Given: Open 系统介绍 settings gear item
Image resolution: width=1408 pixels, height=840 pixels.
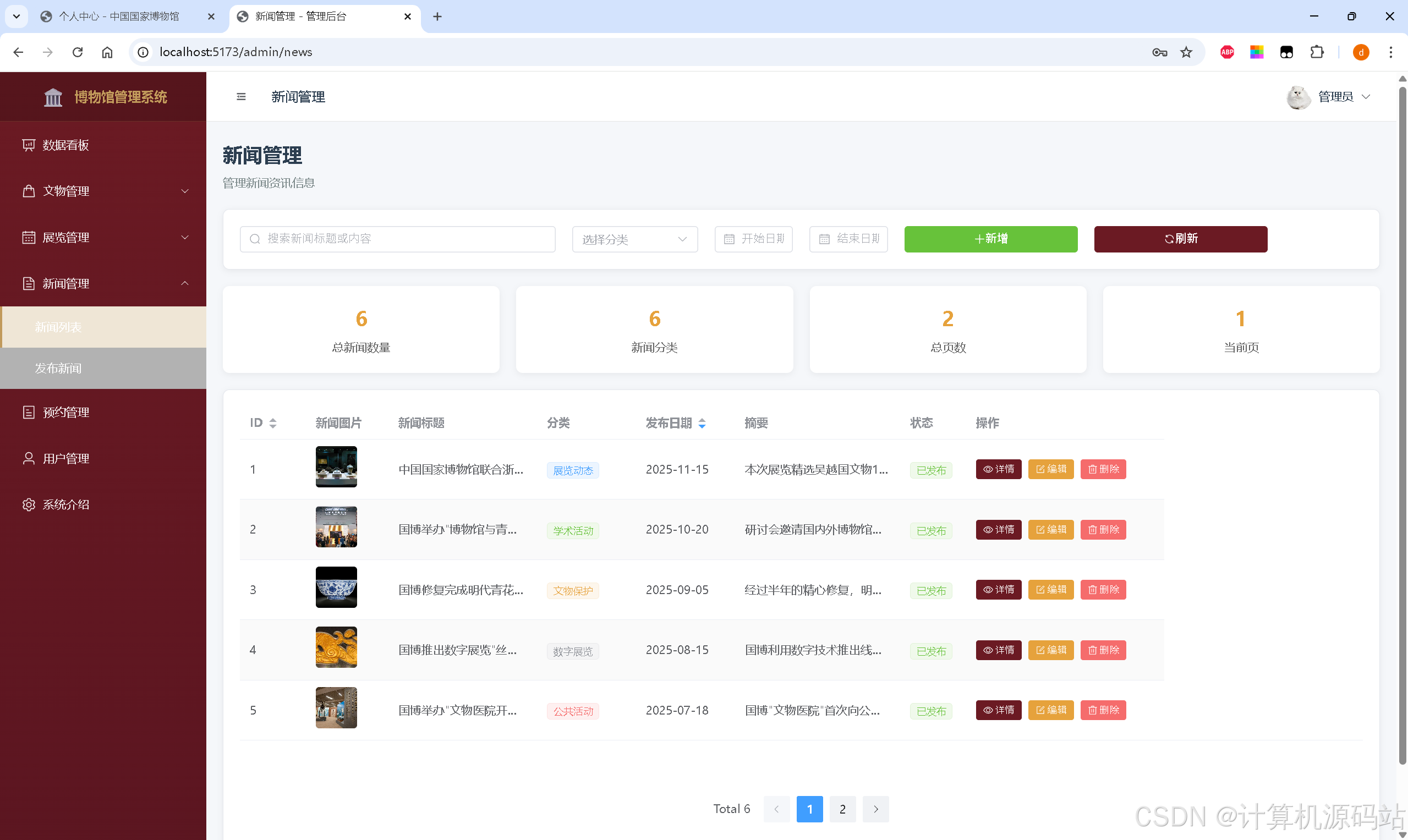Looking at the screenshot, I should tap(65, 504).
